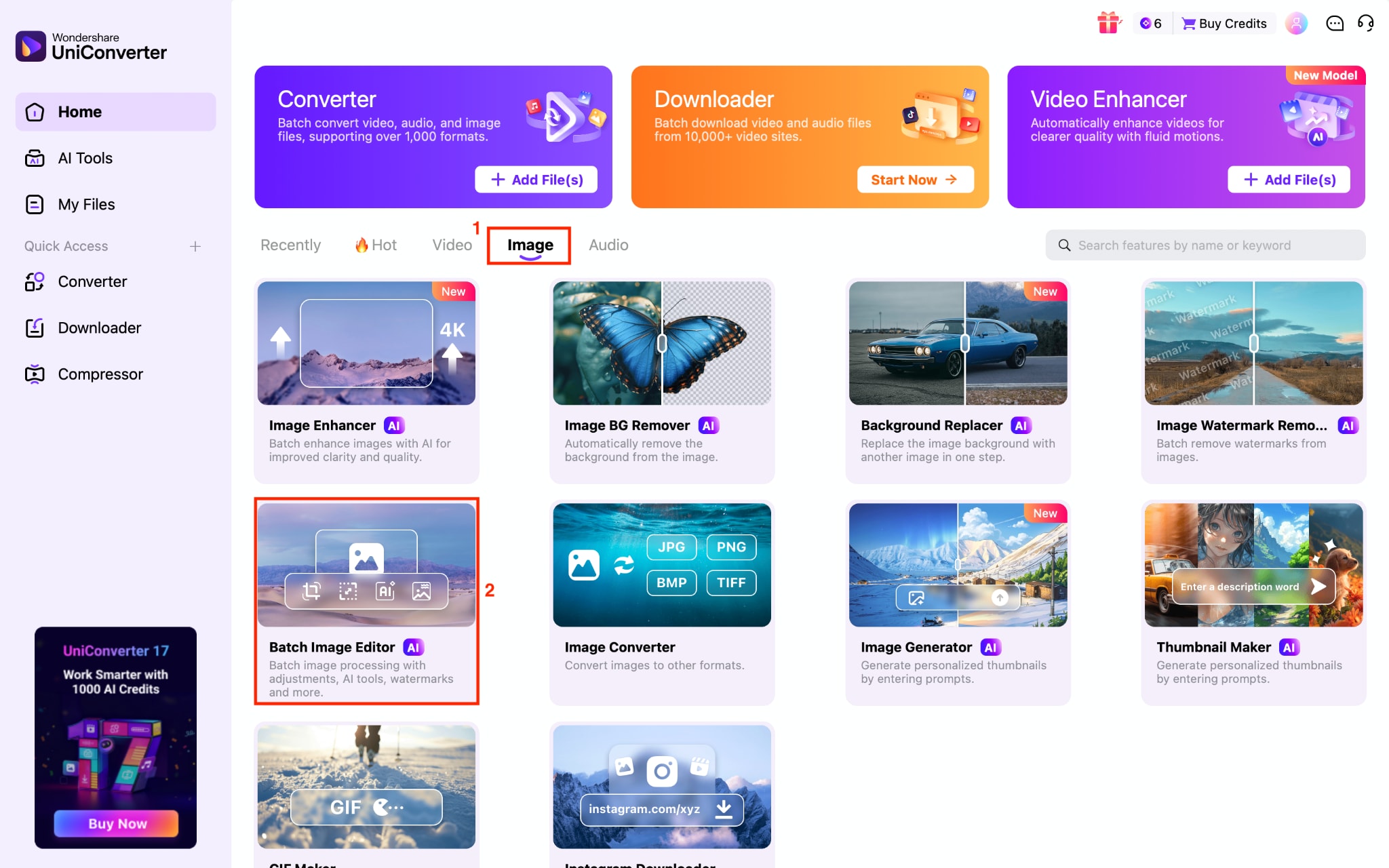
Task: Click the Video Enhancer banner title
Action: click(x=1108, y=100)
